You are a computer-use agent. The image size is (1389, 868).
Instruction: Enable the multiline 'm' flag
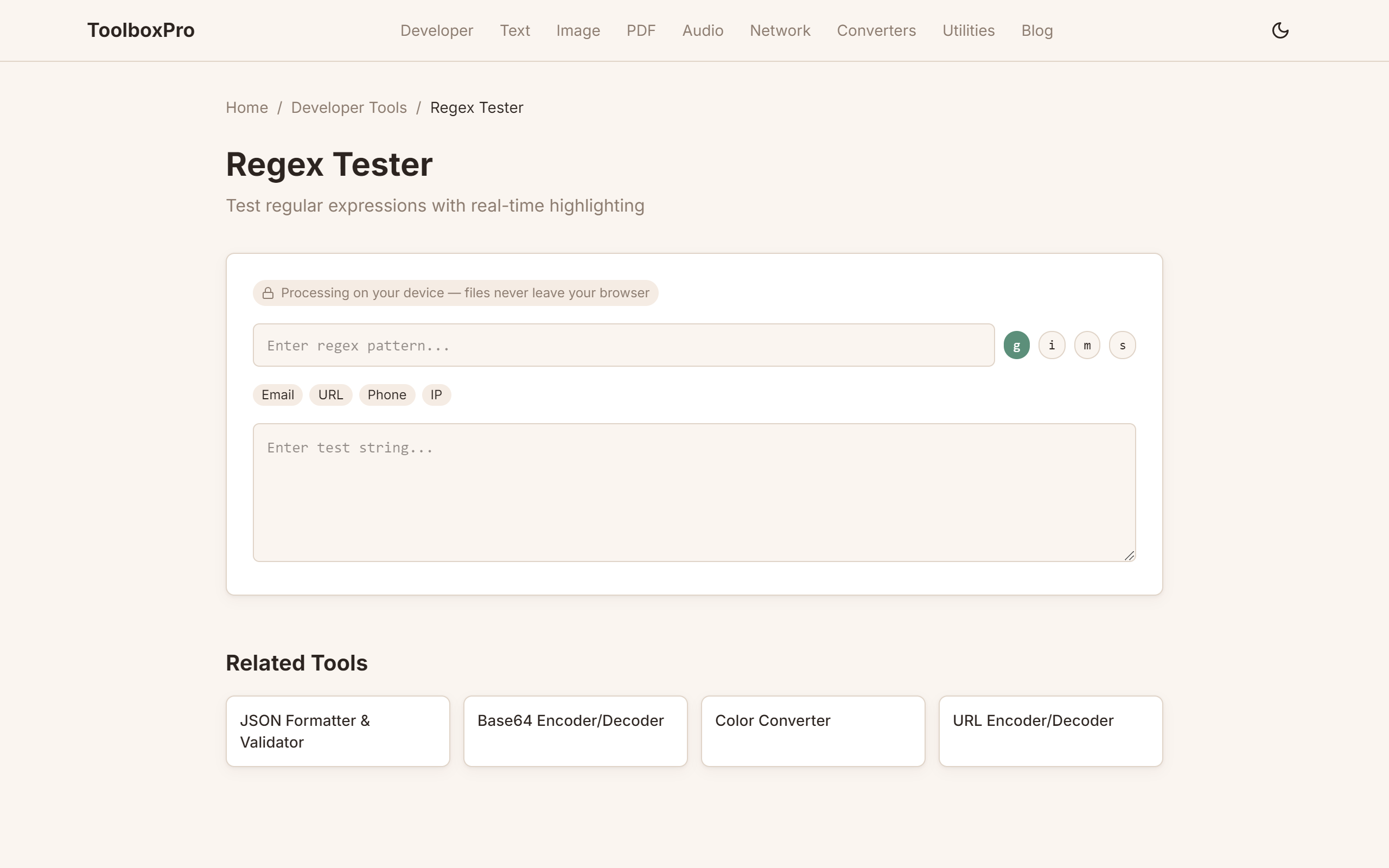(x=1087, y=345)
